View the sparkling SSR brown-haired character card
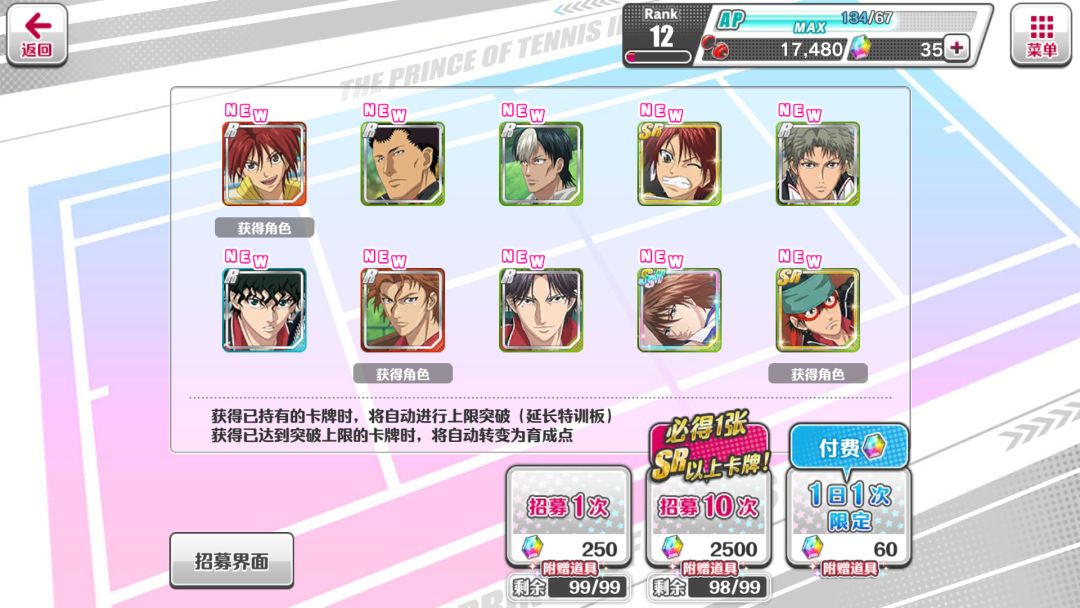Screen dimensions: 1080x608 pos(679,310)
